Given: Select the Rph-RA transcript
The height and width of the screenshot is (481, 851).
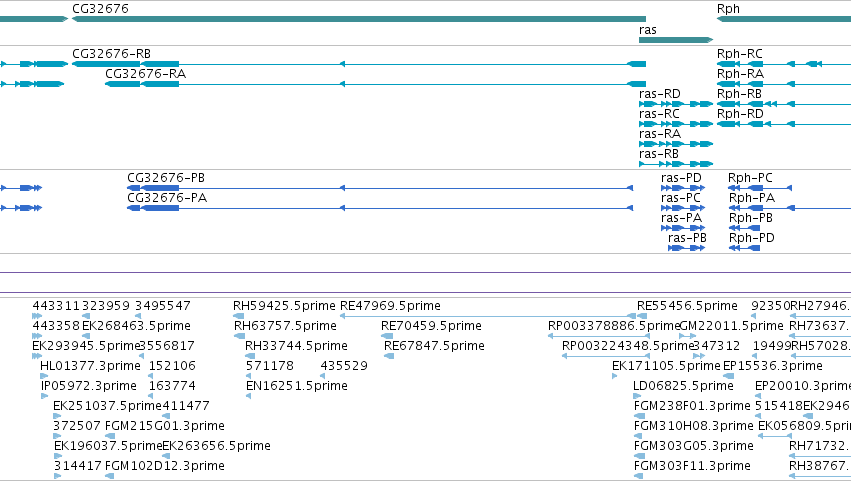Looking at the screenshot, I should click(x=784, y=84).
